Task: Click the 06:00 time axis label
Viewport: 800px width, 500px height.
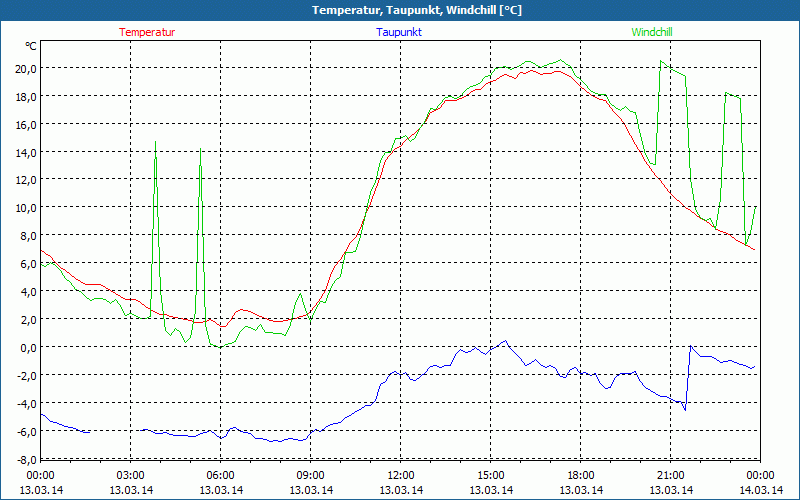Action: coord(220,475)
